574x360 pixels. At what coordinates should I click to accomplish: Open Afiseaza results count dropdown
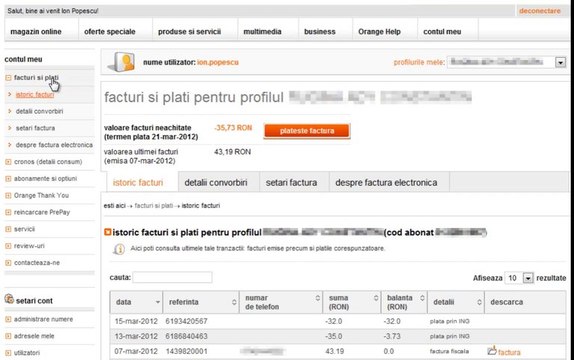pos(528,278)
